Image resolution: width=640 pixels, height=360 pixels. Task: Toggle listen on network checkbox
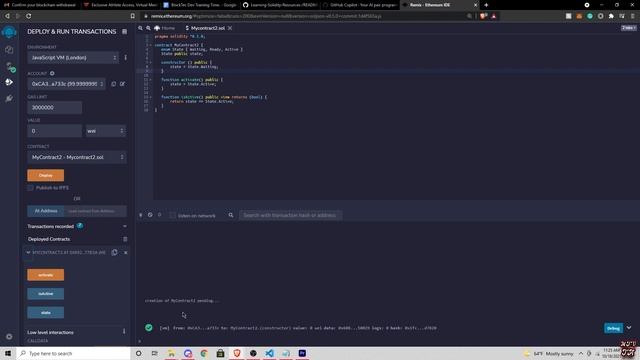173,215
